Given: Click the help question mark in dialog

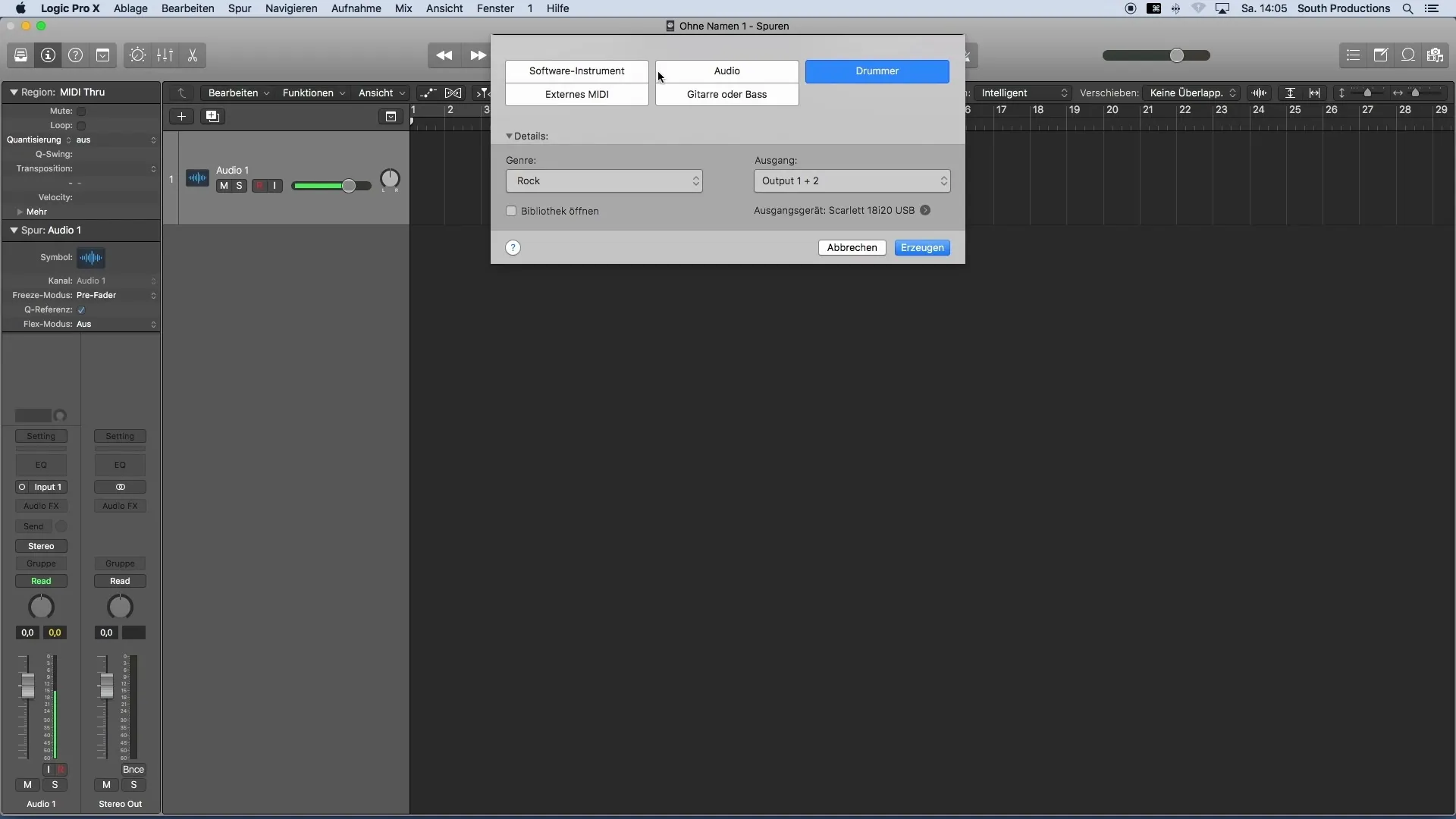Looking at the screenshot, I should pyautogui.click(x=513, y=248).
